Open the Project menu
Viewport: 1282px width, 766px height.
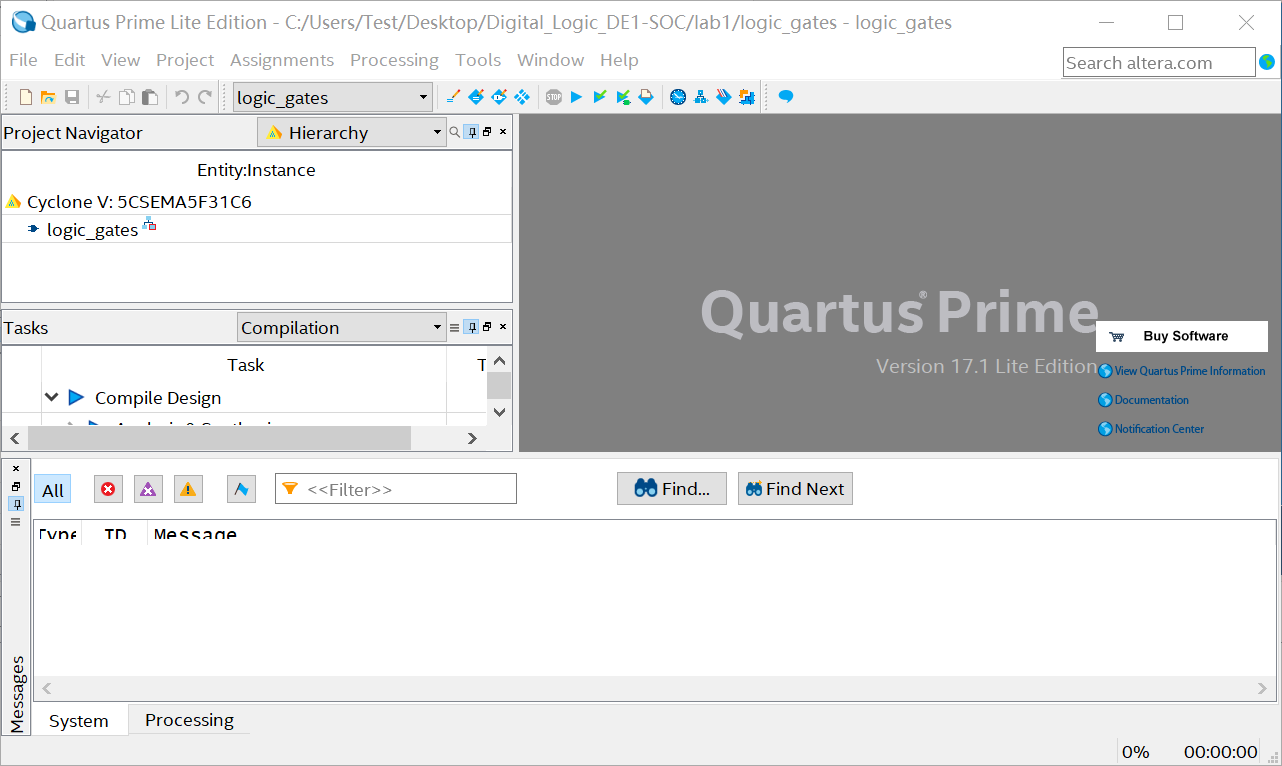tap(185, 60)
